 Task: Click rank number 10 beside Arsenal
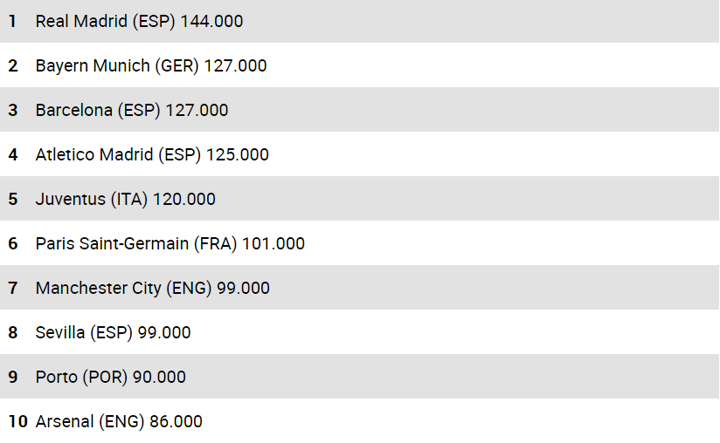17,421
